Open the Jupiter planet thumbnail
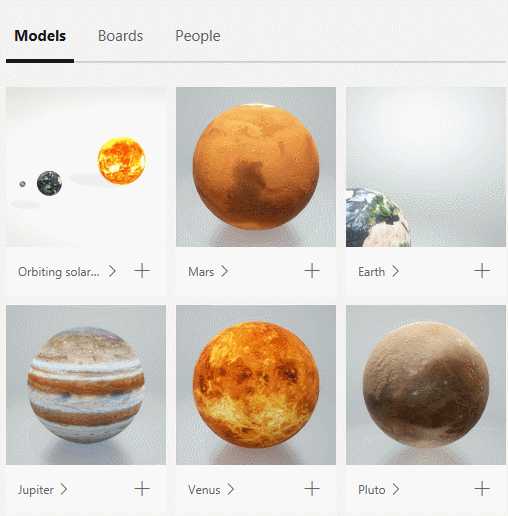The width and height of the screenshot is (508, 516). 86,385
